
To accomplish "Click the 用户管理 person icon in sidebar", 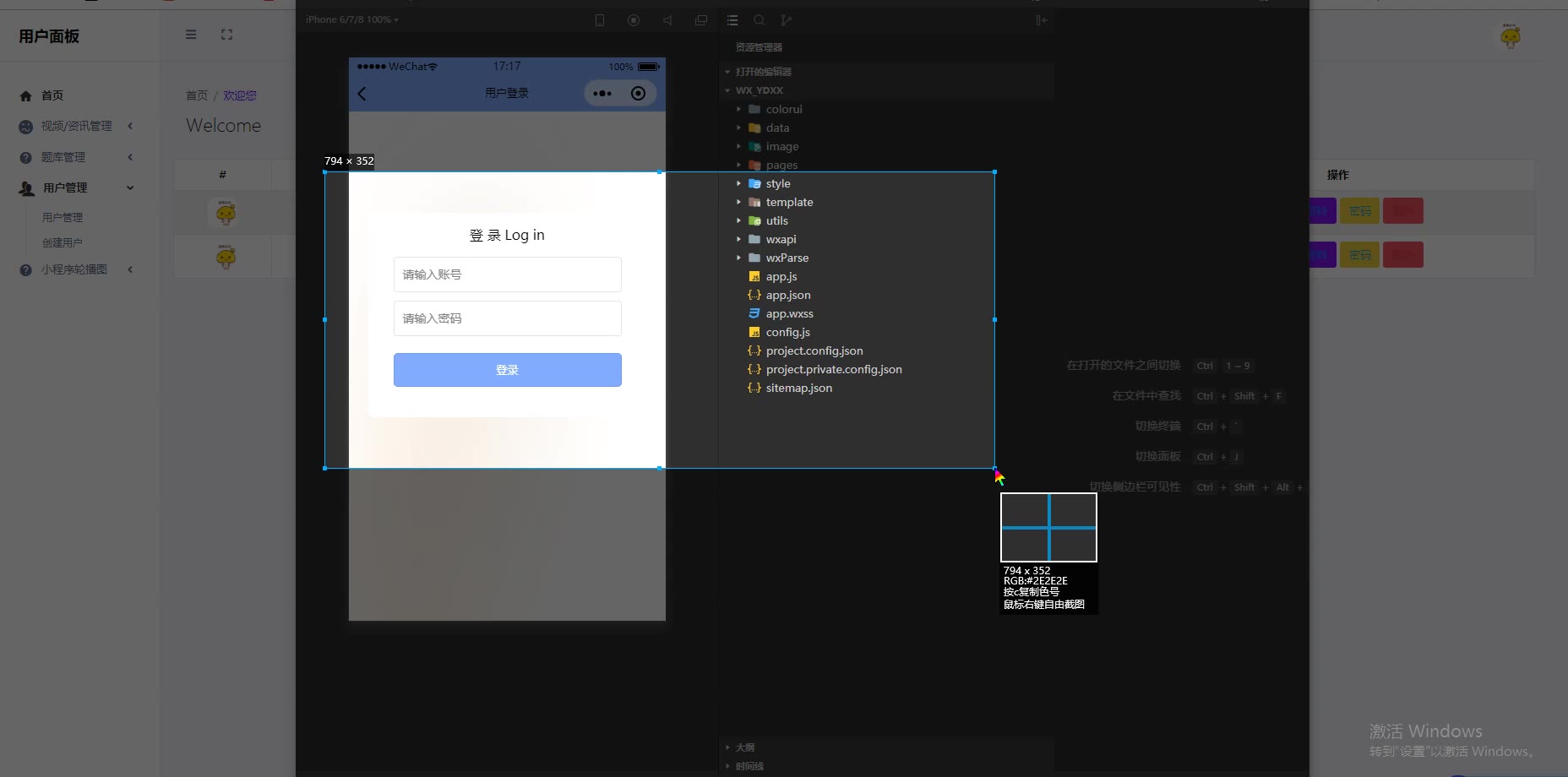I will [26, 188].
